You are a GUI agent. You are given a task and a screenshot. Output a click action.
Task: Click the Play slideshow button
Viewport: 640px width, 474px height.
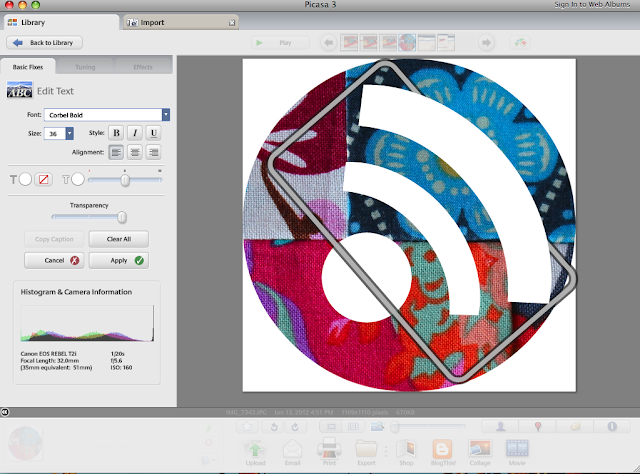pyautogui.click(x=280, y=42)
